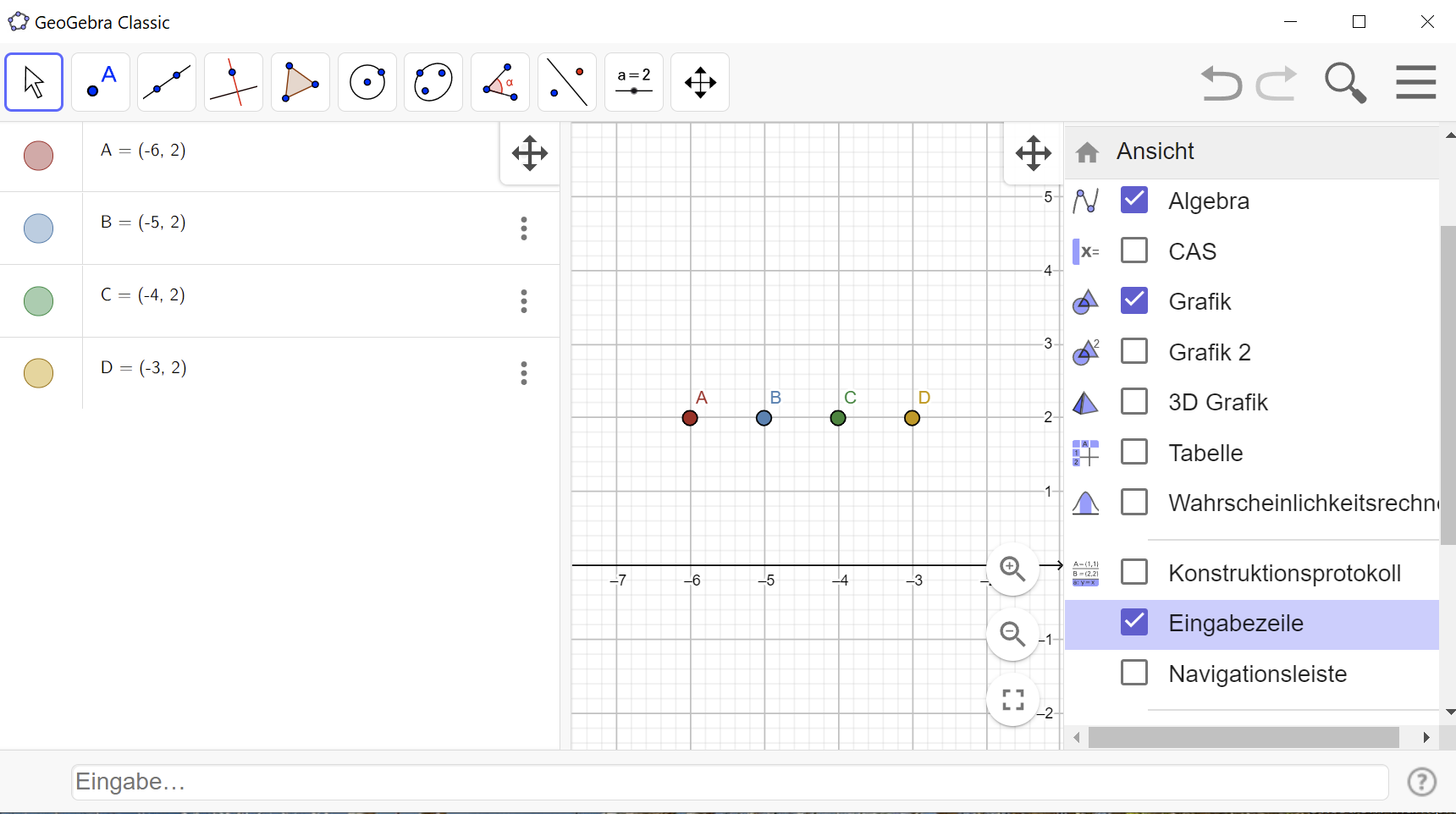
Task: Select the Angle measurement tool
Action: (x=499, y=81)
